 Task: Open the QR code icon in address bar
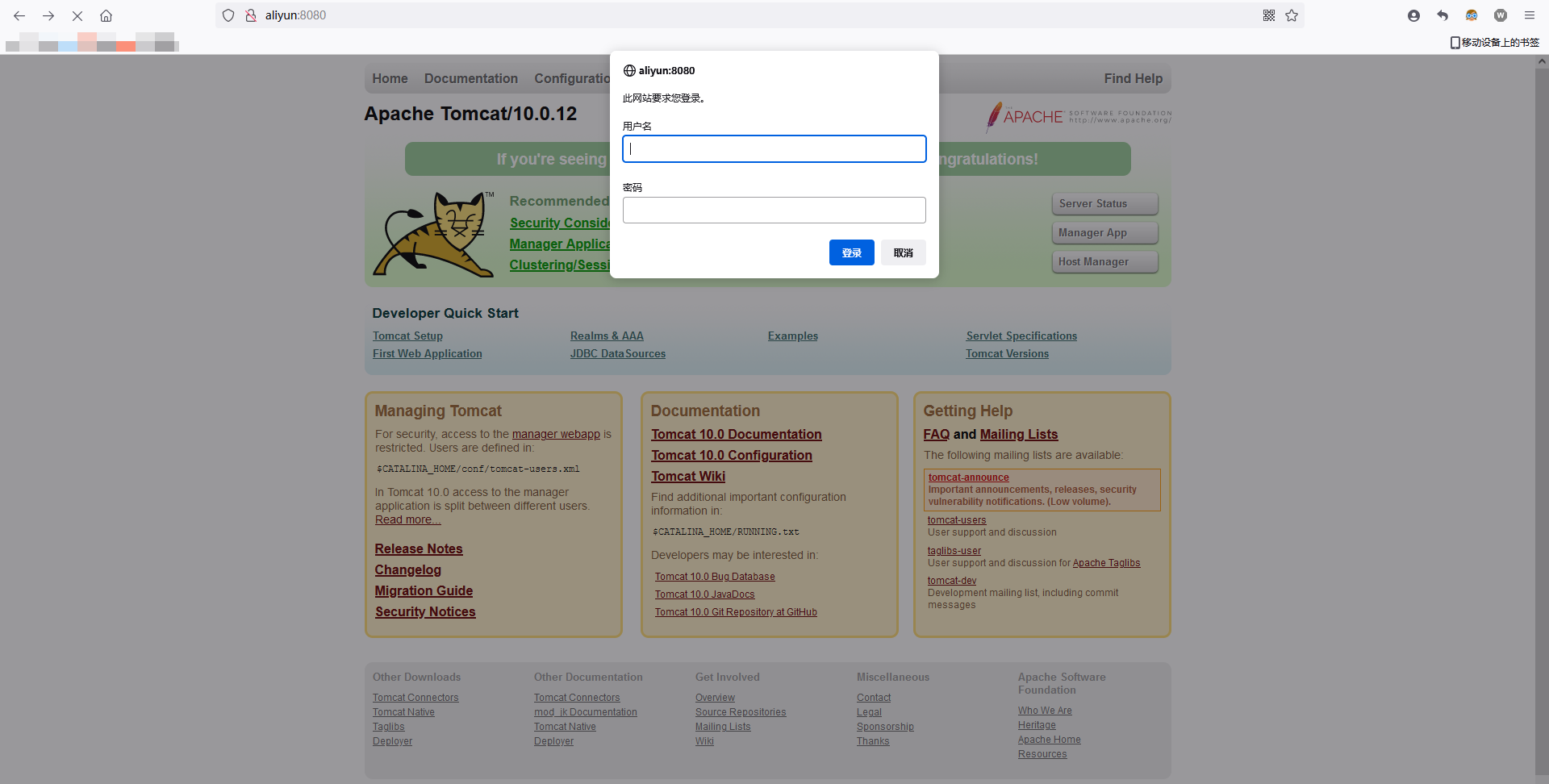coord(1269,15)
